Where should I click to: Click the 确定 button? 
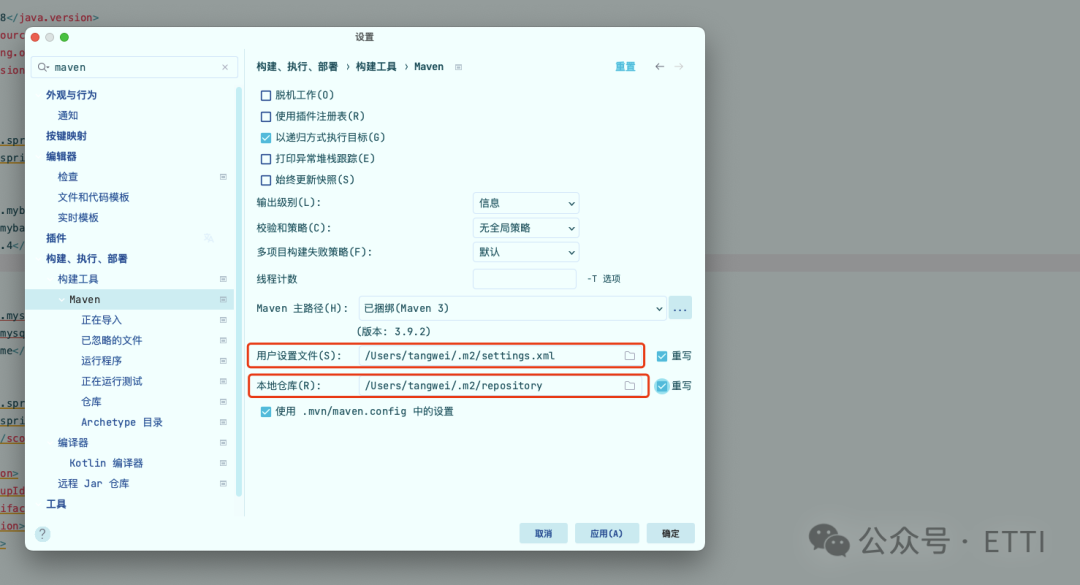tap(670, 533)
